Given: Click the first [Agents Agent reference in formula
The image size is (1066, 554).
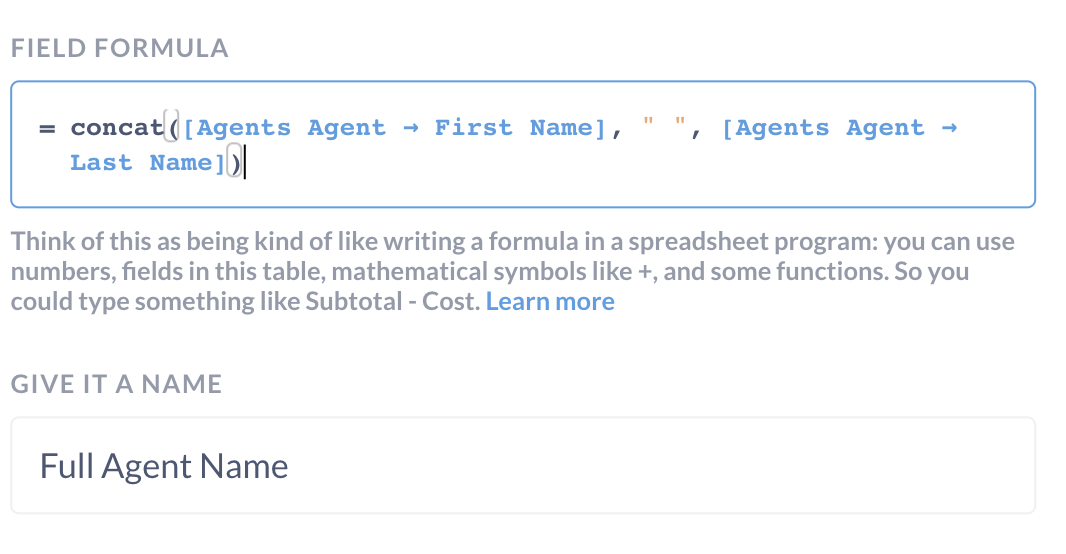Looking at the screenshot, I should 284,127.
